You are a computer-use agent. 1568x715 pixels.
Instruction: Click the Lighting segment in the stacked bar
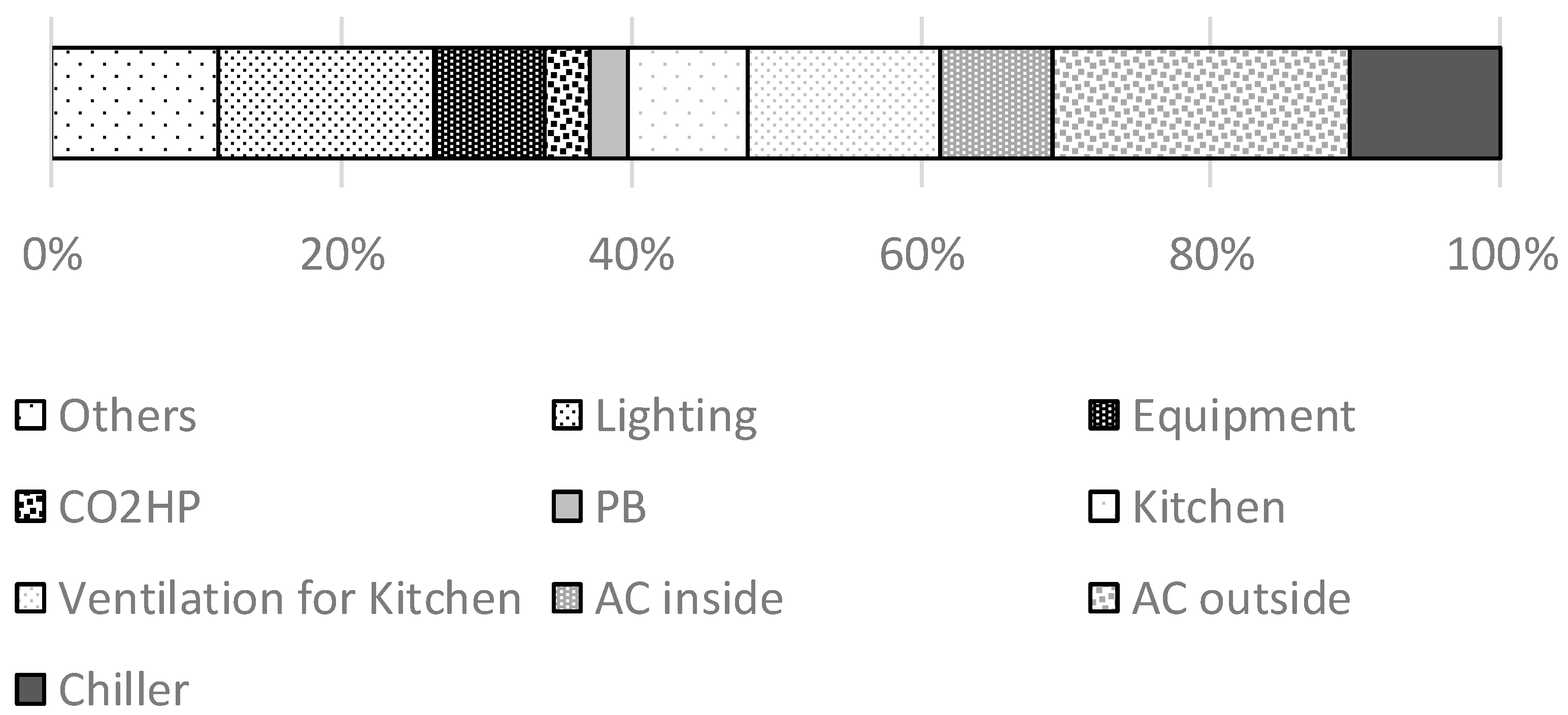(325, 103)
